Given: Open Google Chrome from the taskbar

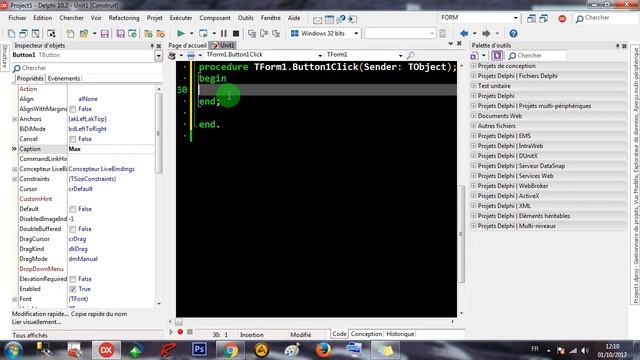Looking at the screenshot, I should pos(230,350).
